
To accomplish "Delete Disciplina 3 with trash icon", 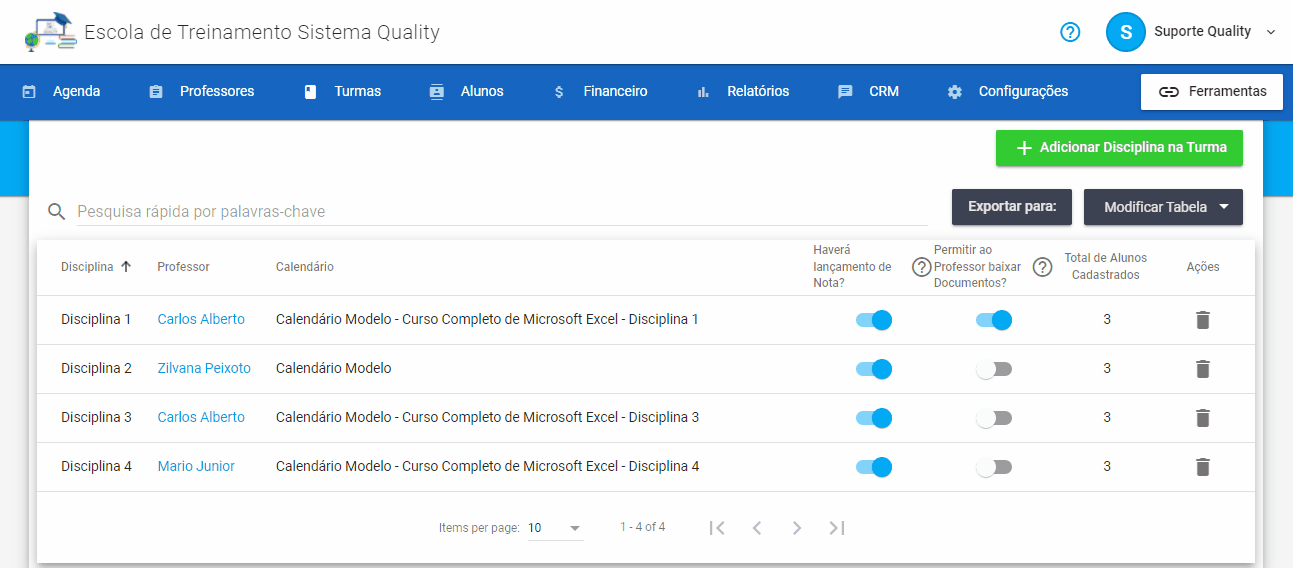I will click(x=1203, y=418).
